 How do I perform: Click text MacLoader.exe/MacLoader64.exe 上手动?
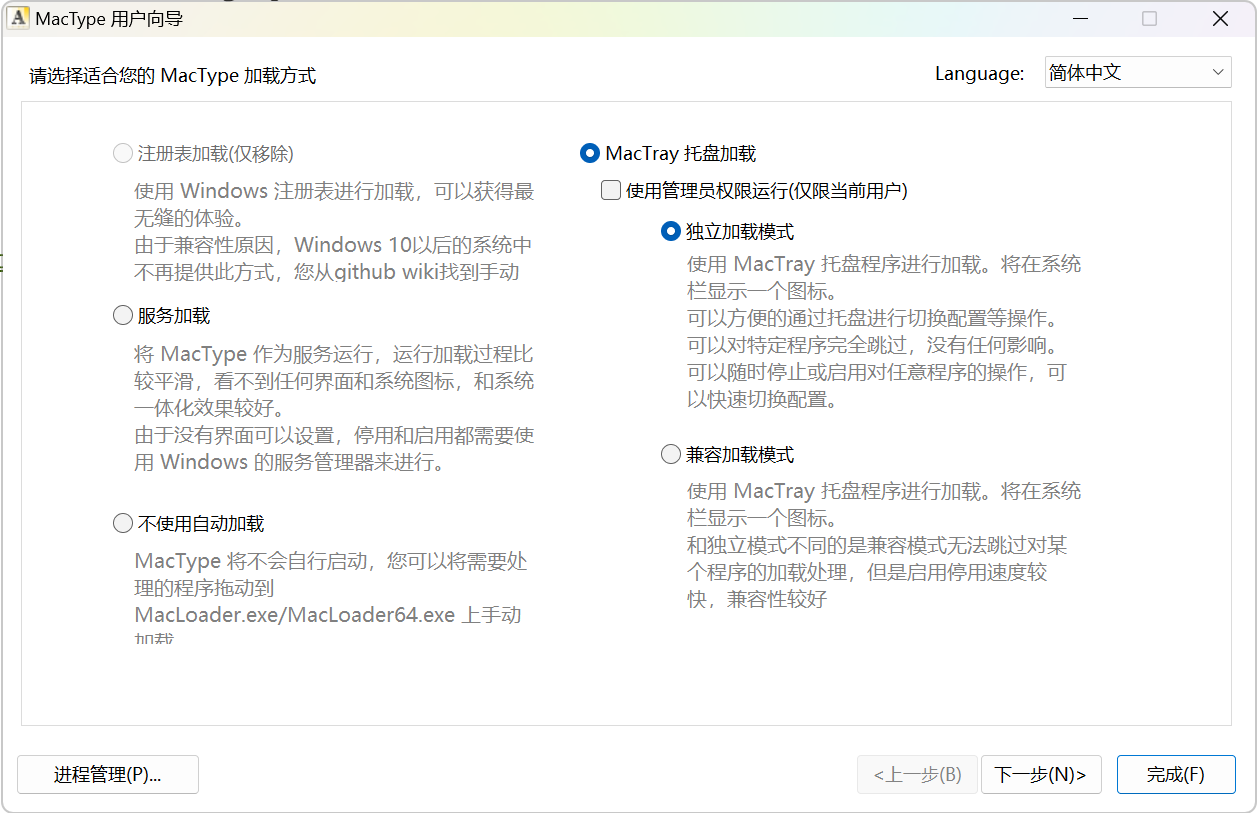pyautogui.click(x=328, y=615)
